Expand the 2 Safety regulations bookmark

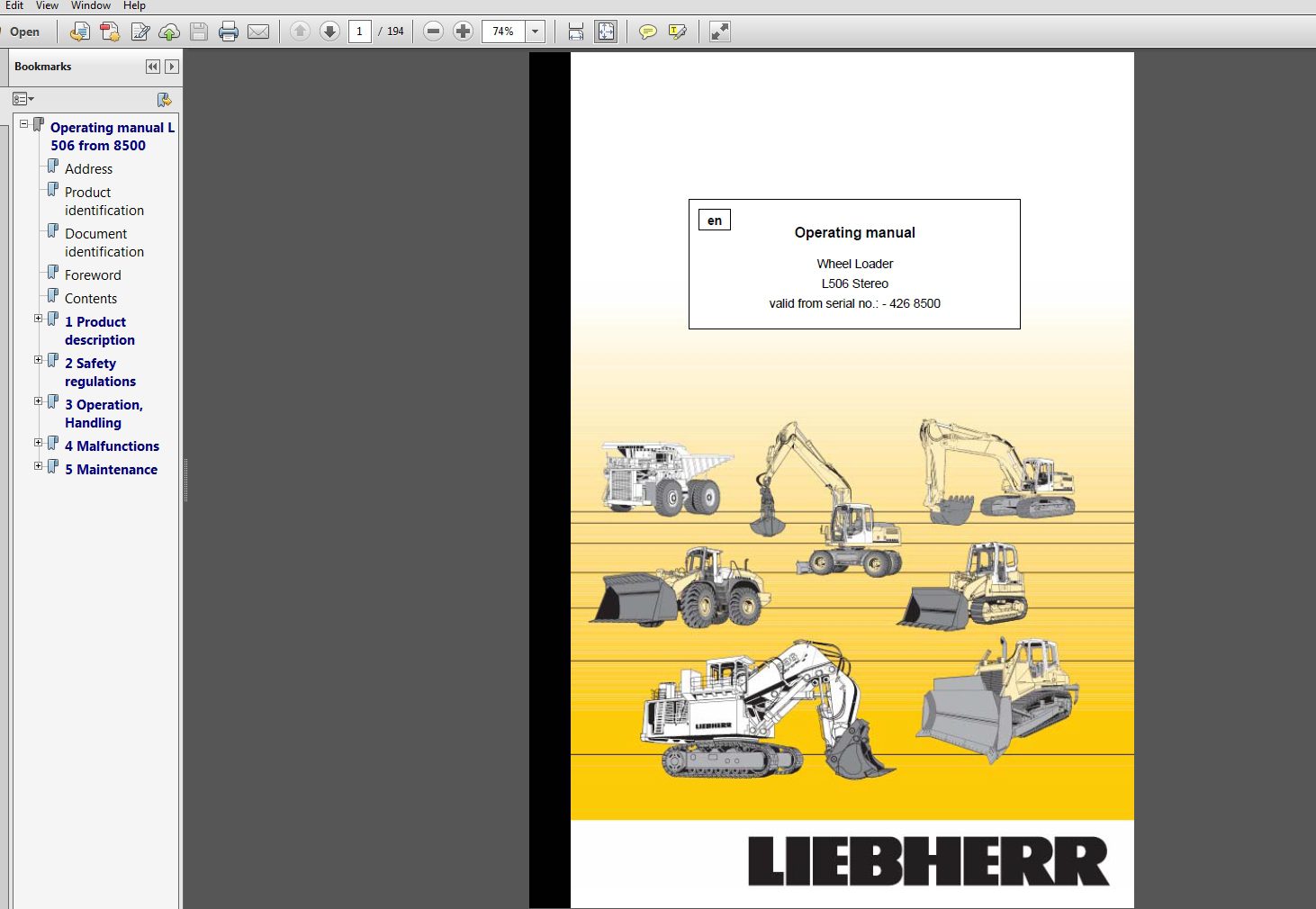click(39, 360)
